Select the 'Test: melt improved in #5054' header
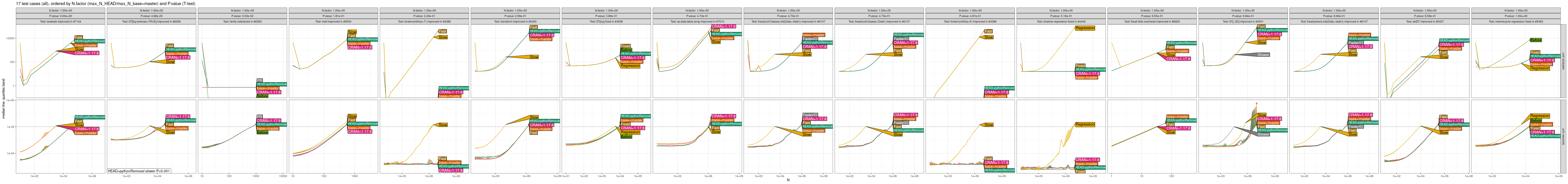Screen dimensions: 1568x184 click(333, 21)
